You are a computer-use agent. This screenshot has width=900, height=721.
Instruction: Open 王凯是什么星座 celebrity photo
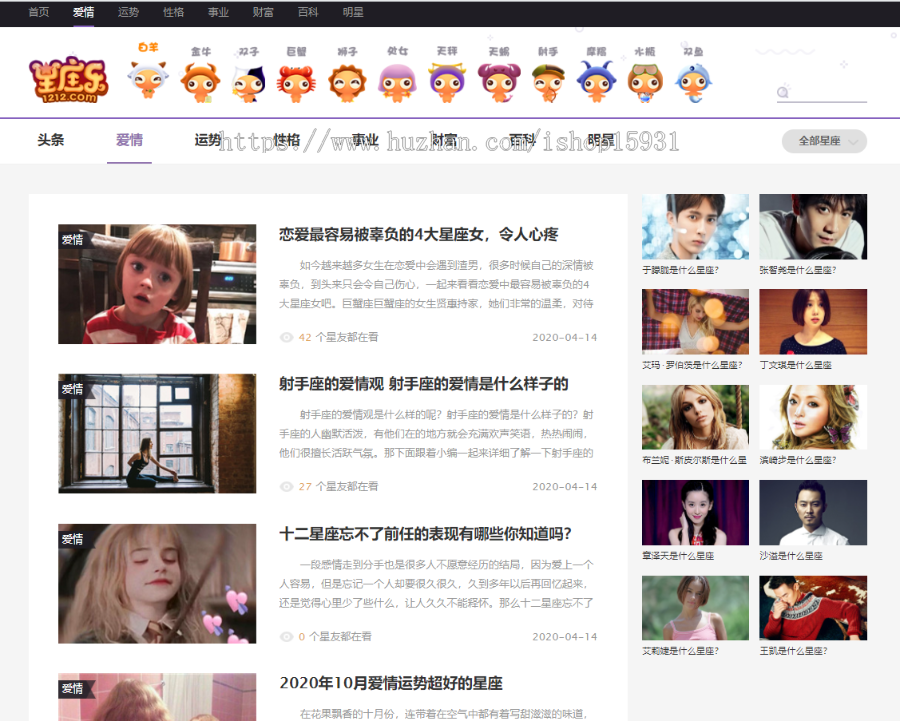pos(813,608)
